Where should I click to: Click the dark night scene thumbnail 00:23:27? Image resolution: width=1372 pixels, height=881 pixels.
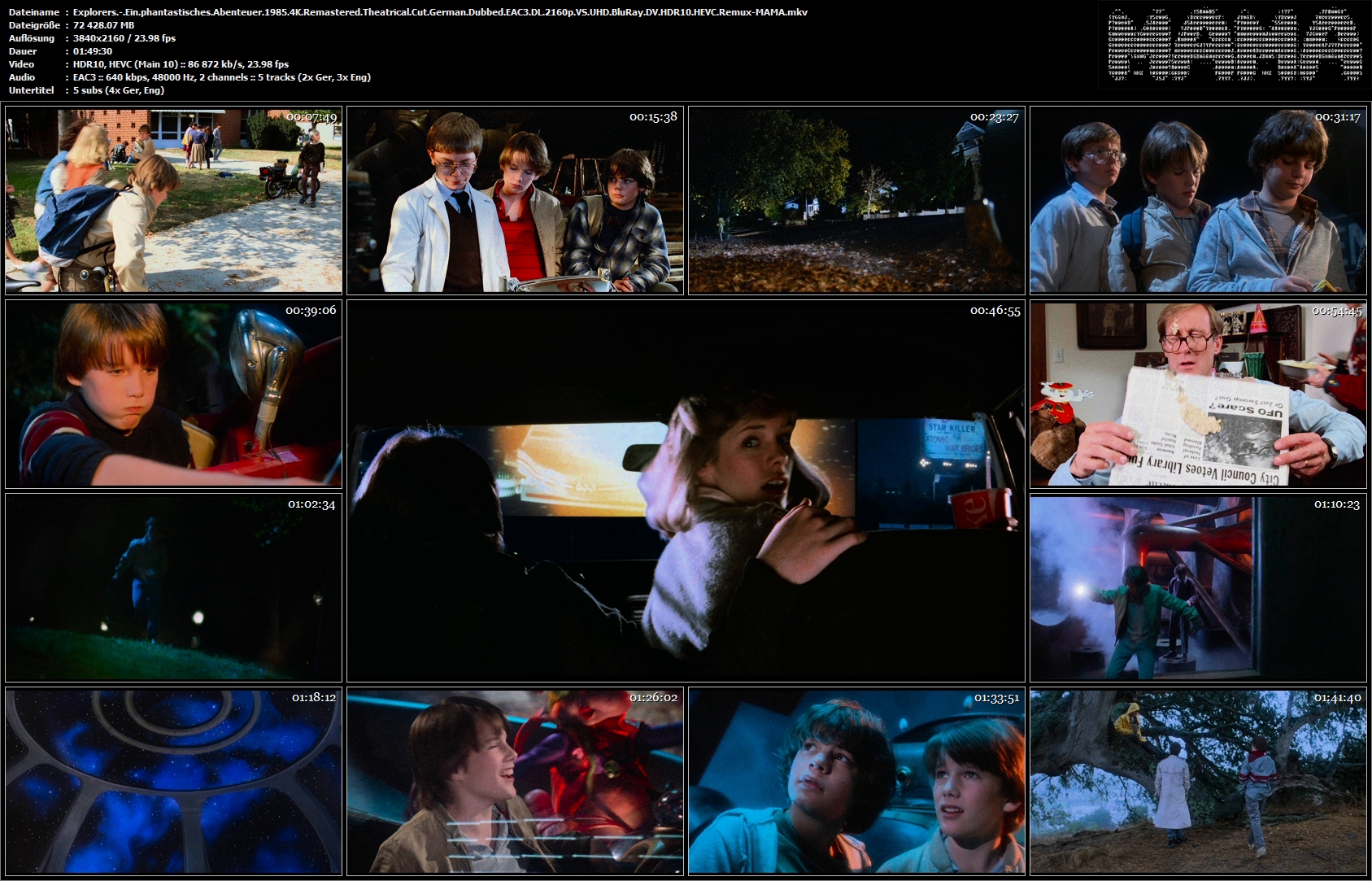(856, 200)
